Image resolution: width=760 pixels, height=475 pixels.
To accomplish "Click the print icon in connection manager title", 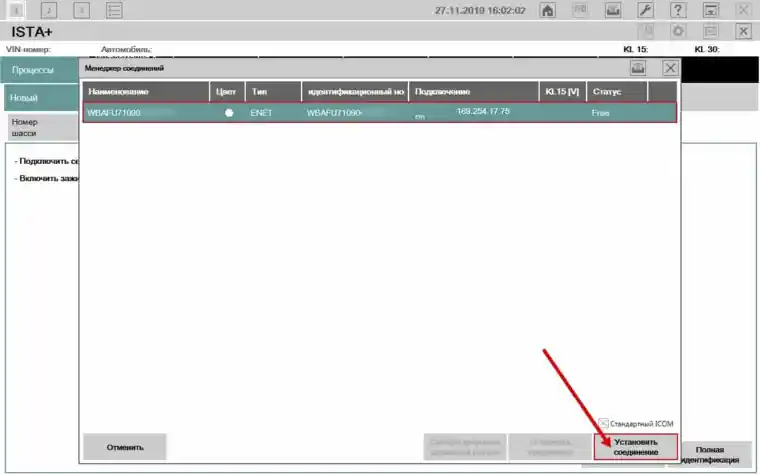I will pyautogui.click(x=638, y=68).
